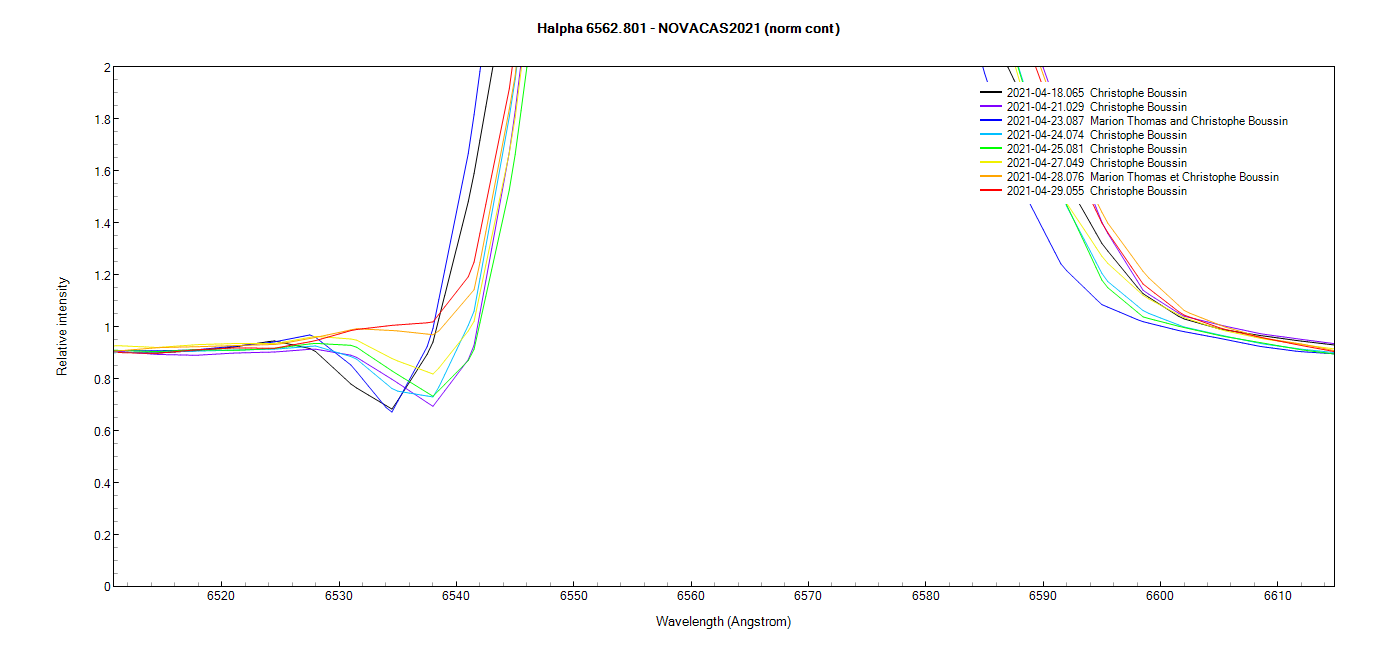1376x656 pixels.
Task: Click the chart title Halpha 6562.801 - NOVACAS2021
Action: [x=688, y=29]
